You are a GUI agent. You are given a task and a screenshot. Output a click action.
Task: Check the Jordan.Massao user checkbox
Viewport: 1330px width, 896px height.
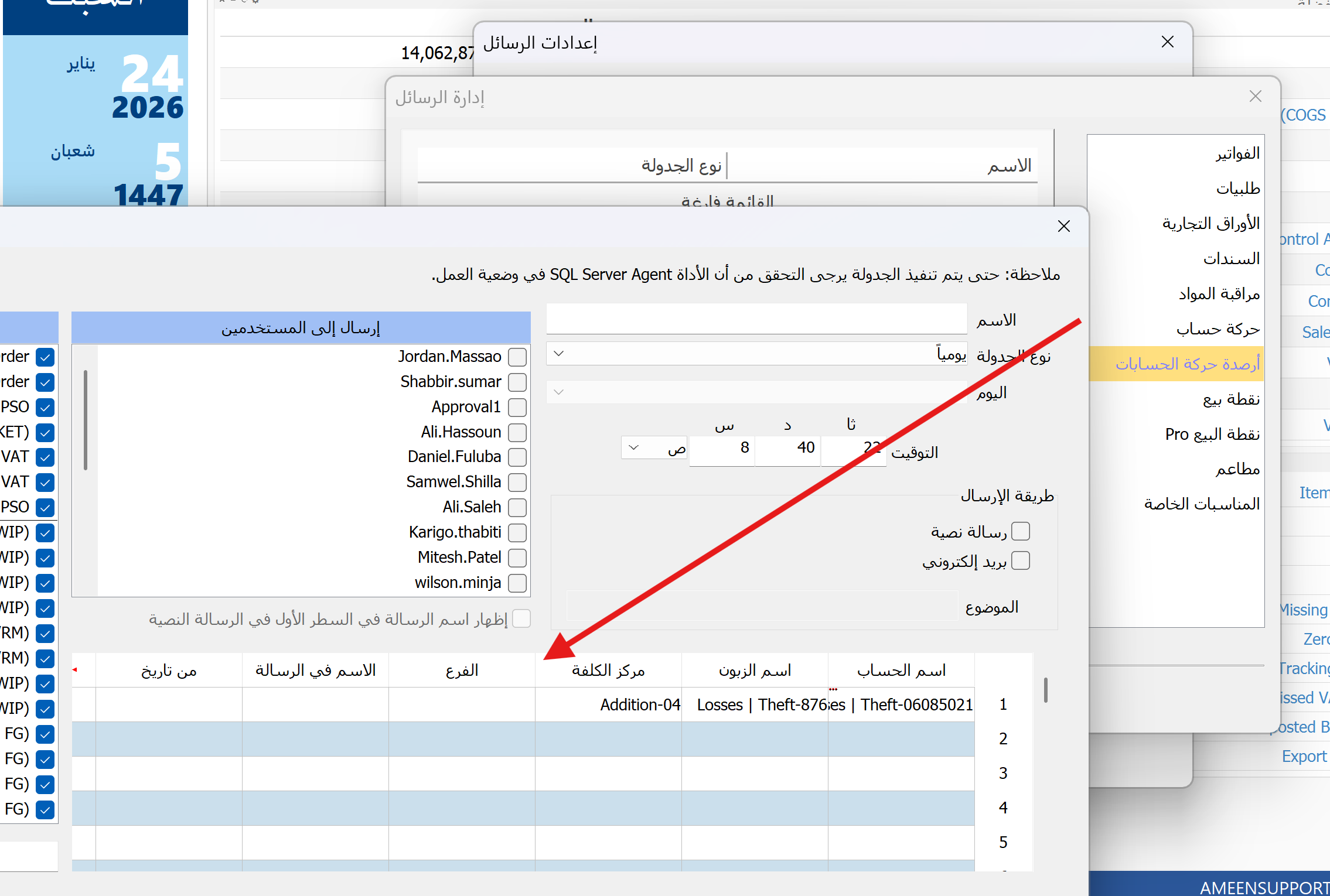tap(517, 357)
